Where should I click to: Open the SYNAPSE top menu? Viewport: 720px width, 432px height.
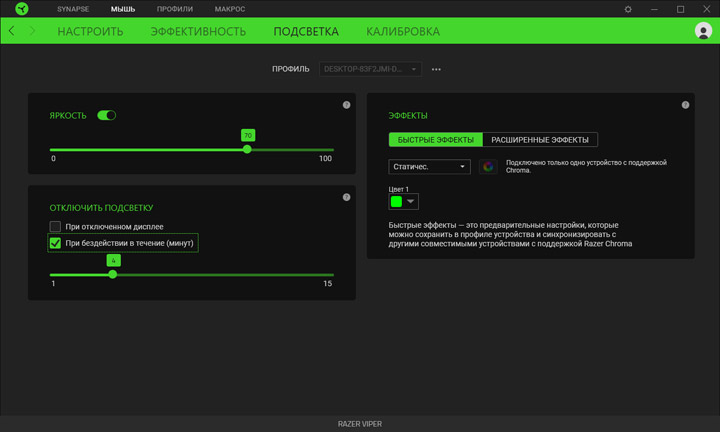tap(73, 9)
